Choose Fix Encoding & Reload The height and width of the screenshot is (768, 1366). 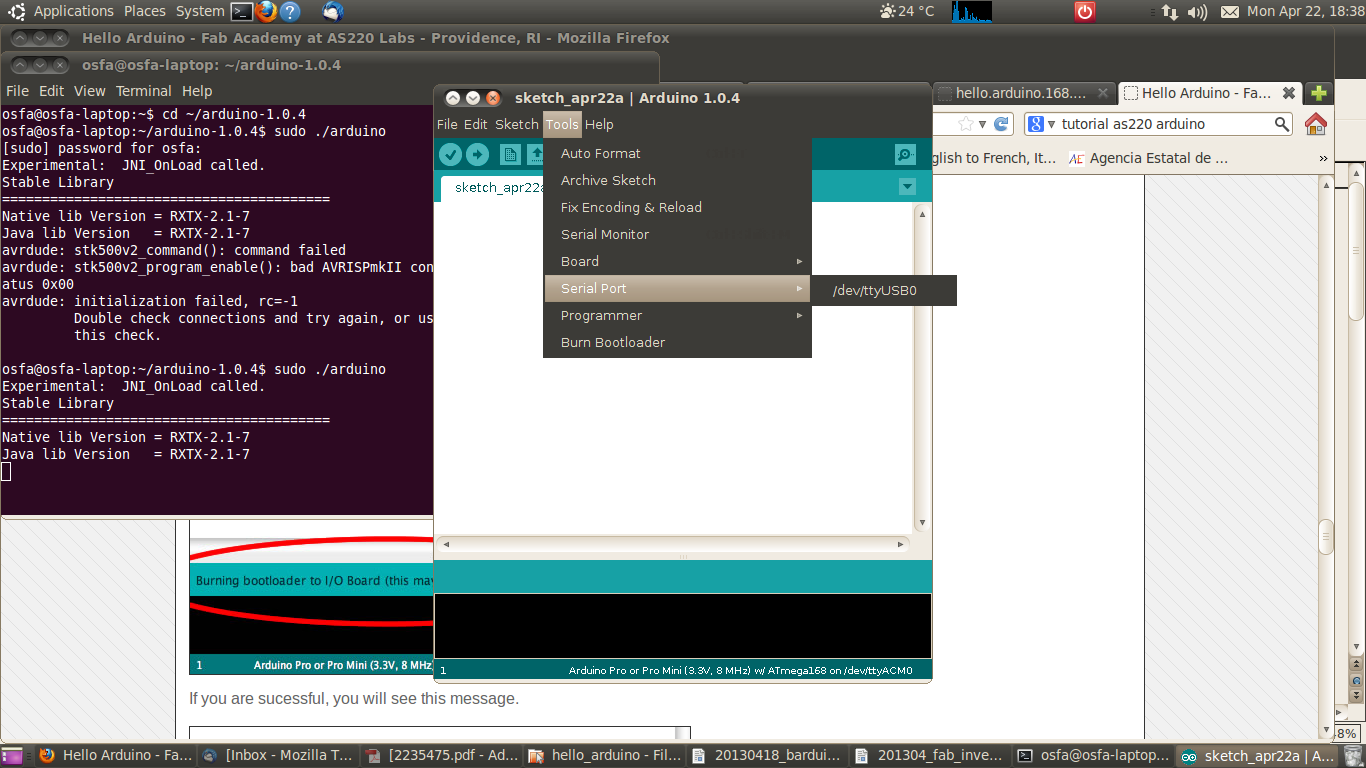click(677, 208)
